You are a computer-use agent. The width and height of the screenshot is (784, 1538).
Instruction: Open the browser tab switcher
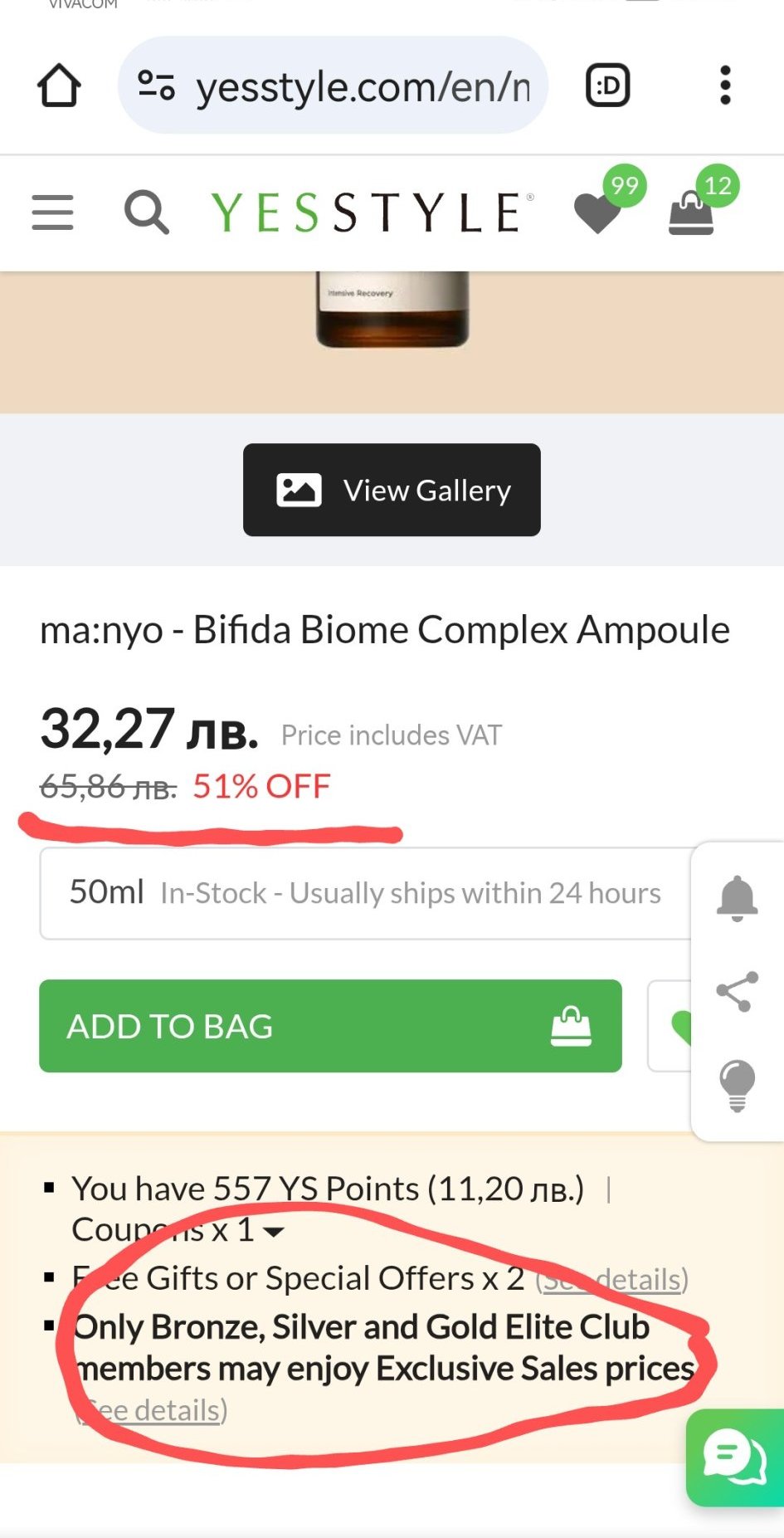coord(608,85)
